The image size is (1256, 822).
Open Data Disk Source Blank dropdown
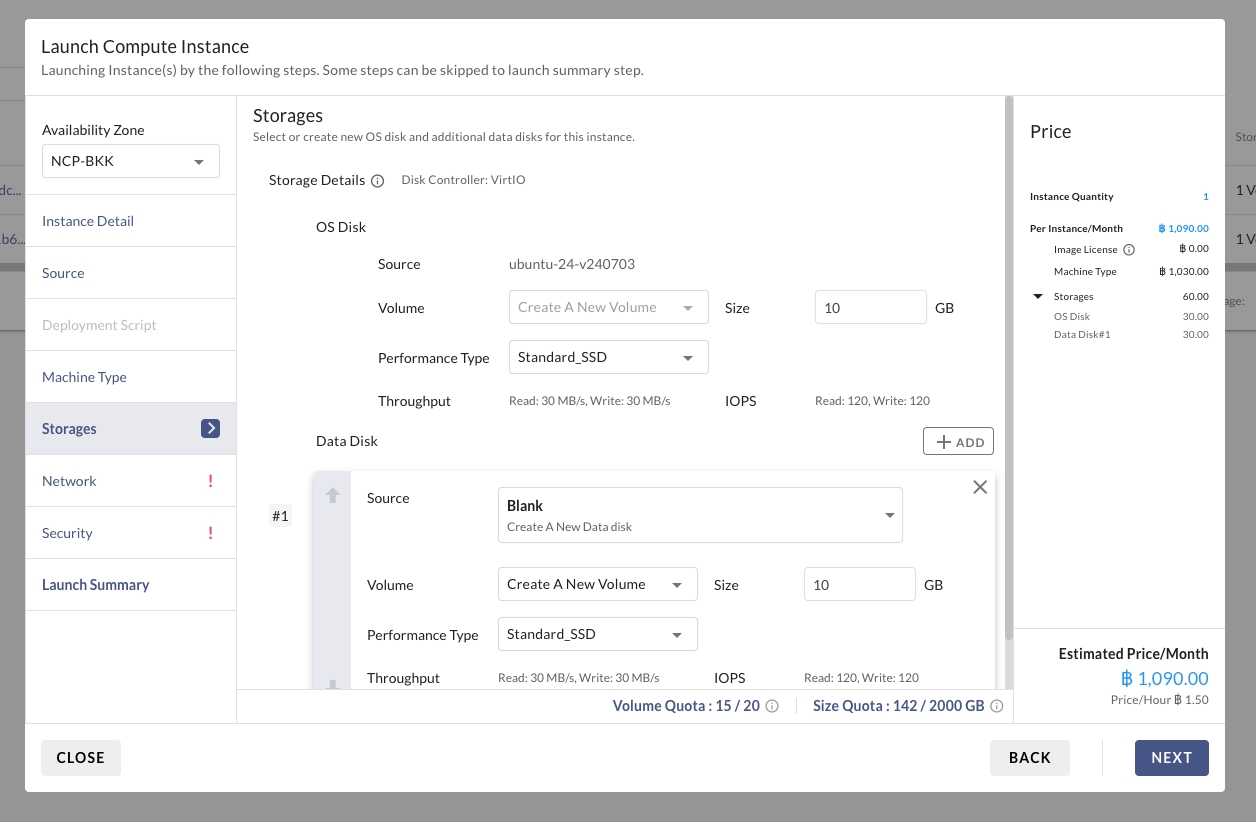[700, 515]
